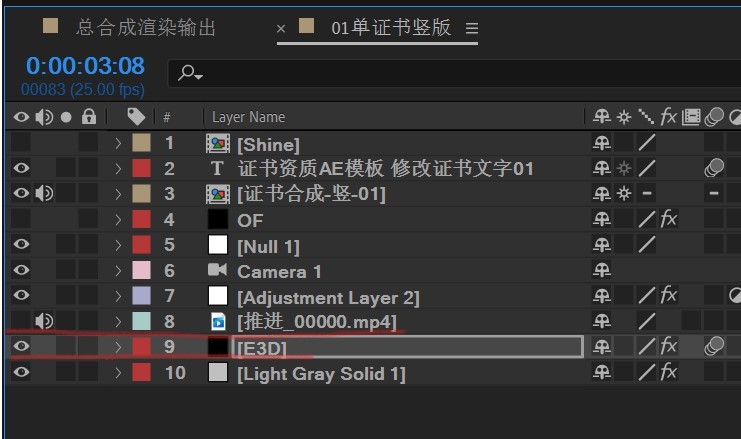Hide the E3D layer
Screen dimensions: 741x439
tap(21, 346)
